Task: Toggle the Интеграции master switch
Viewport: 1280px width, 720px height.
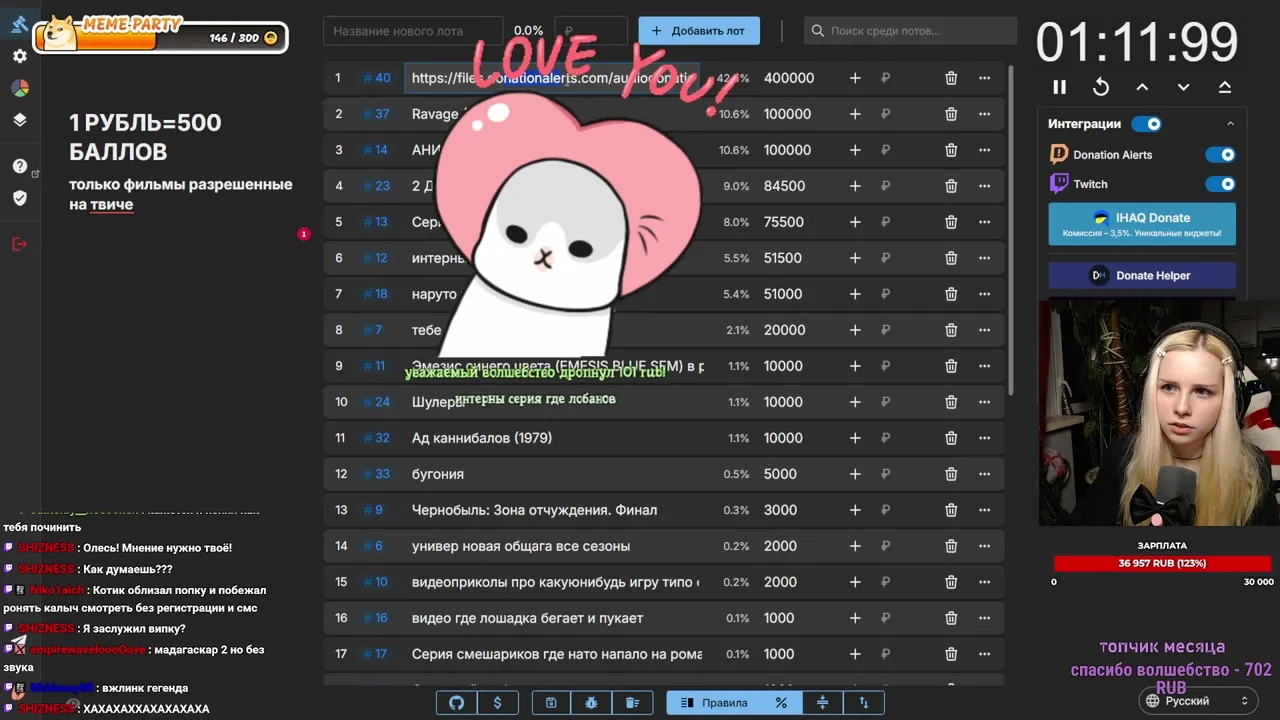Action: click(1146, 124)
